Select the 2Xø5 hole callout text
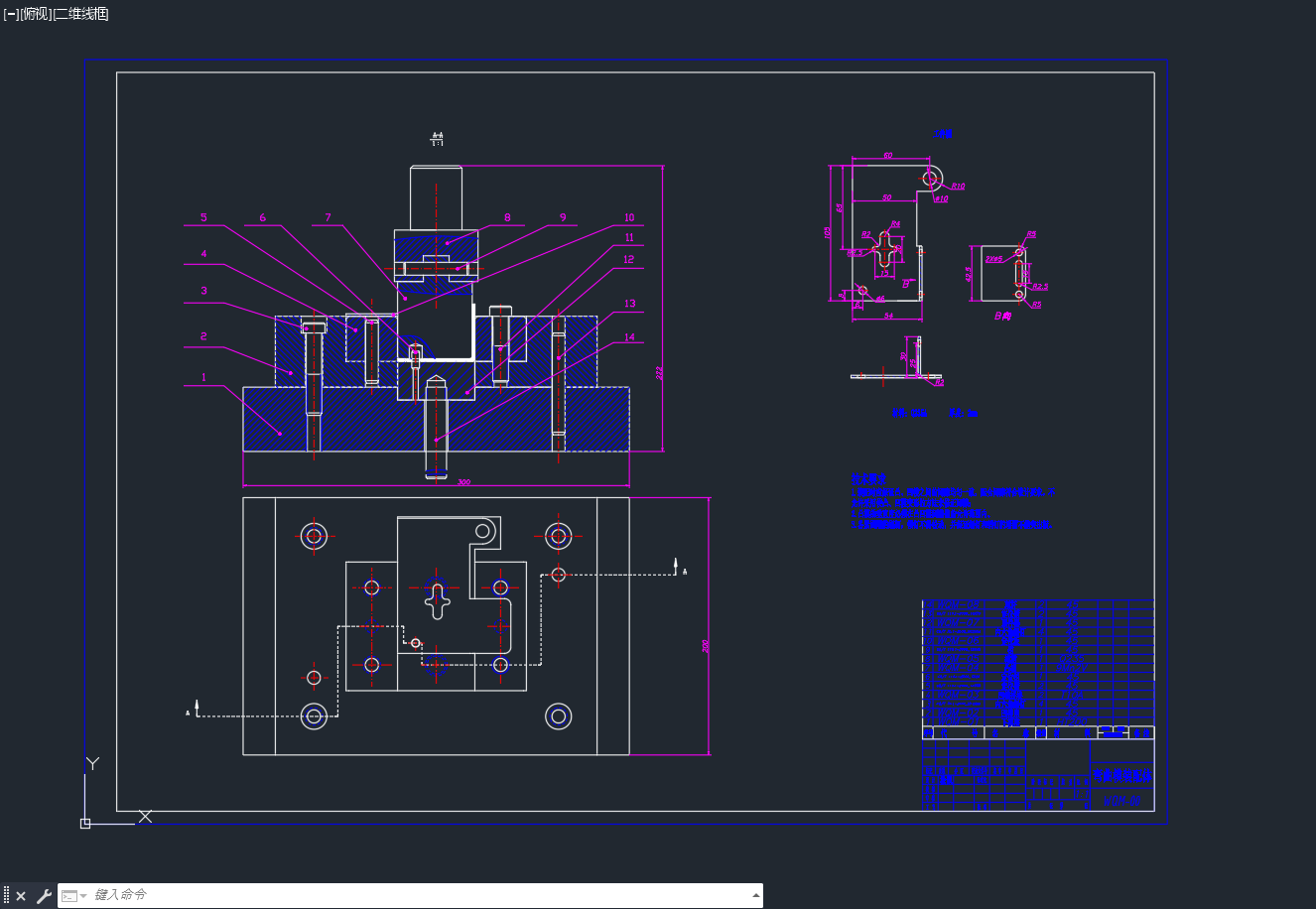 pos(993,258)
